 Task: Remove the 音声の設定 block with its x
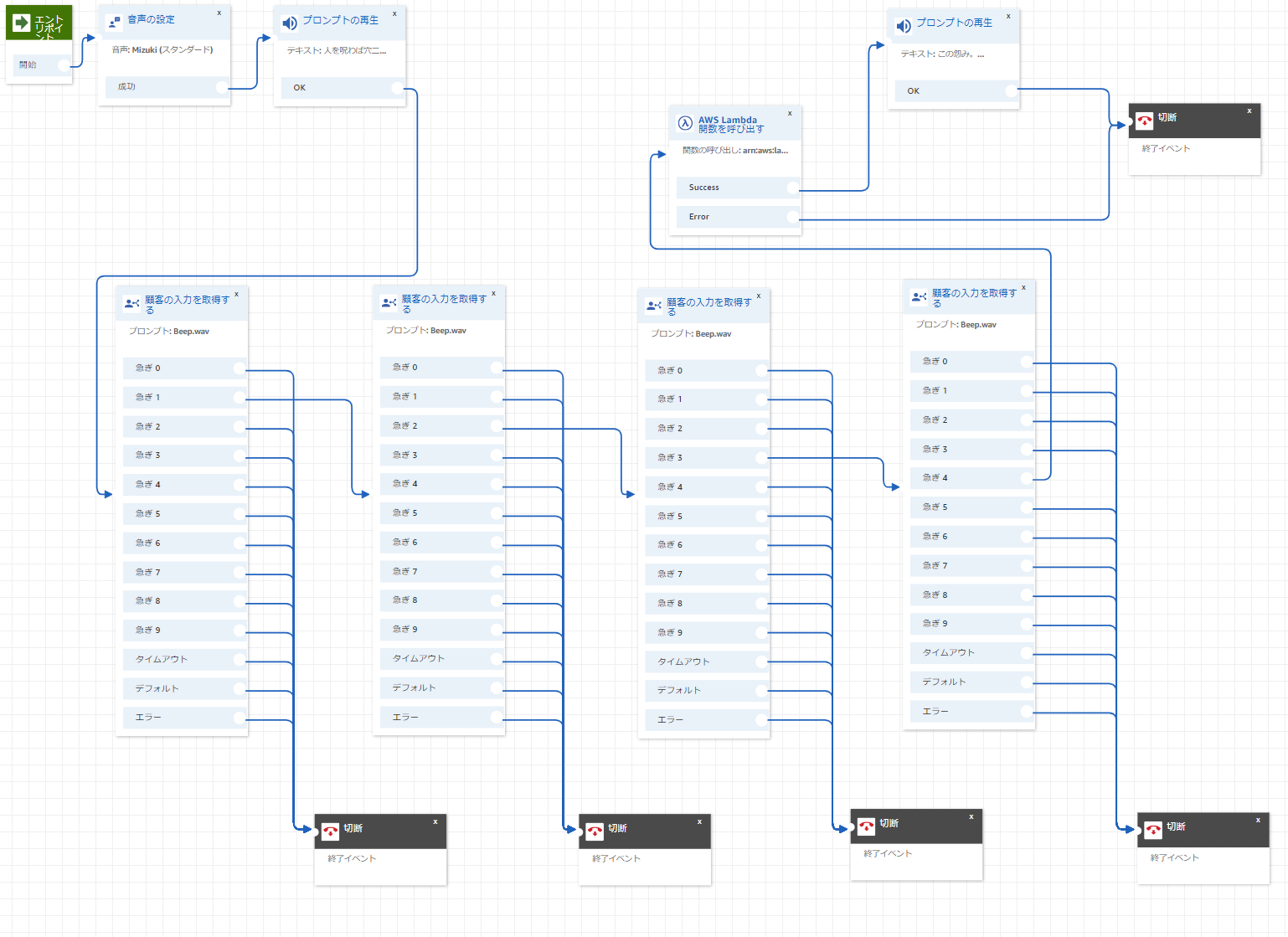(219, 13)
